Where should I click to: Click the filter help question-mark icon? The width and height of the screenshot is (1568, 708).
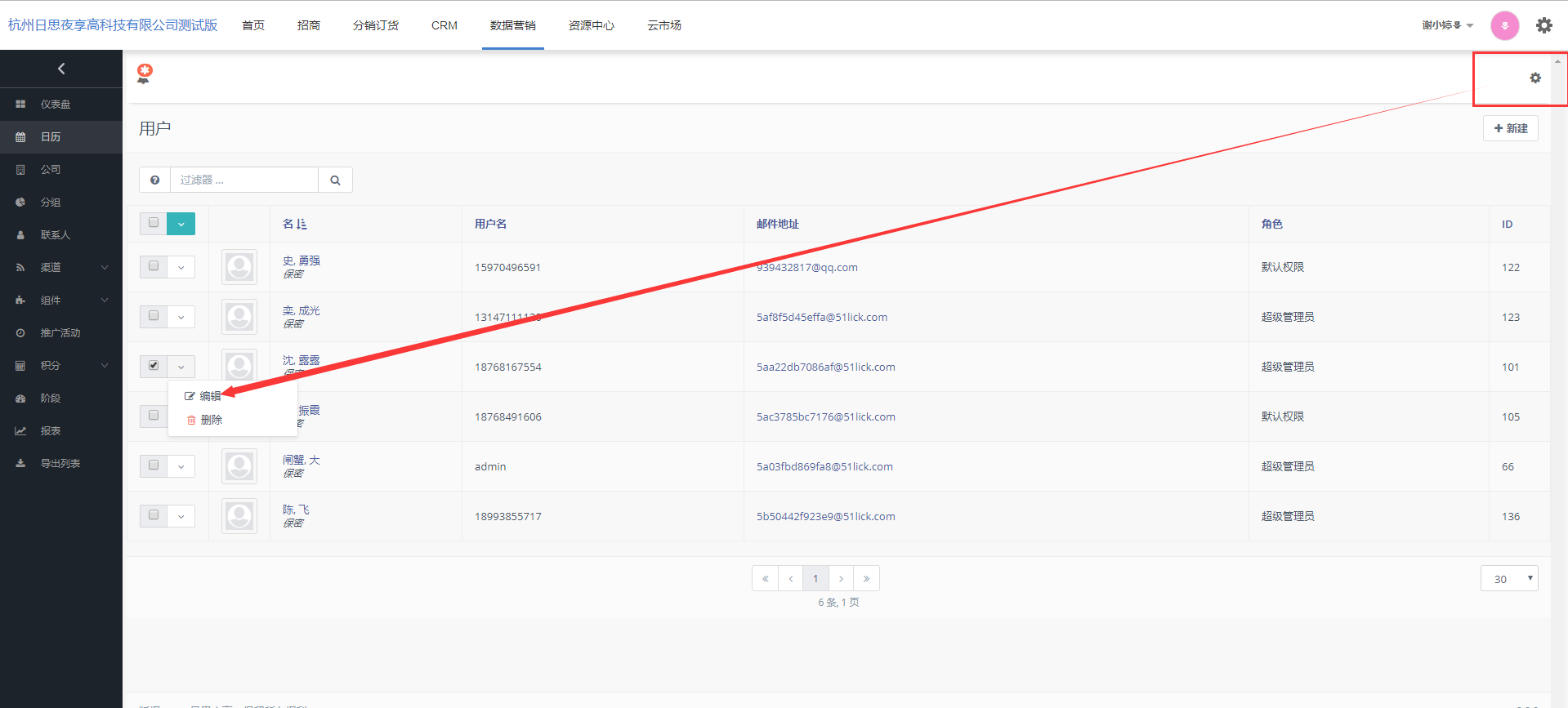click(x=154, y=180)
